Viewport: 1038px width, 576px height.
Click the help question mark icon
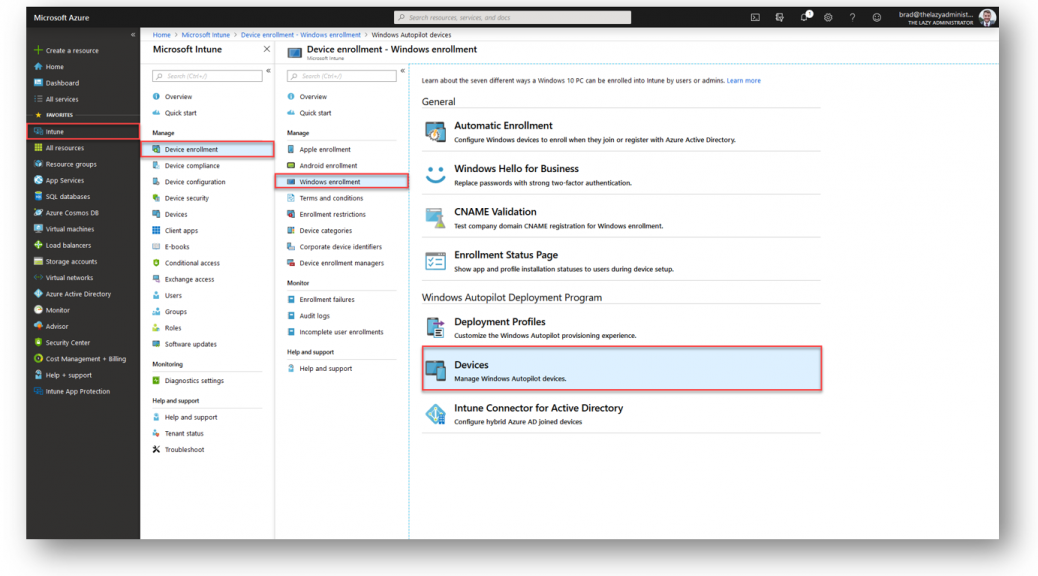pyautogui.click(x=853, y=18)
